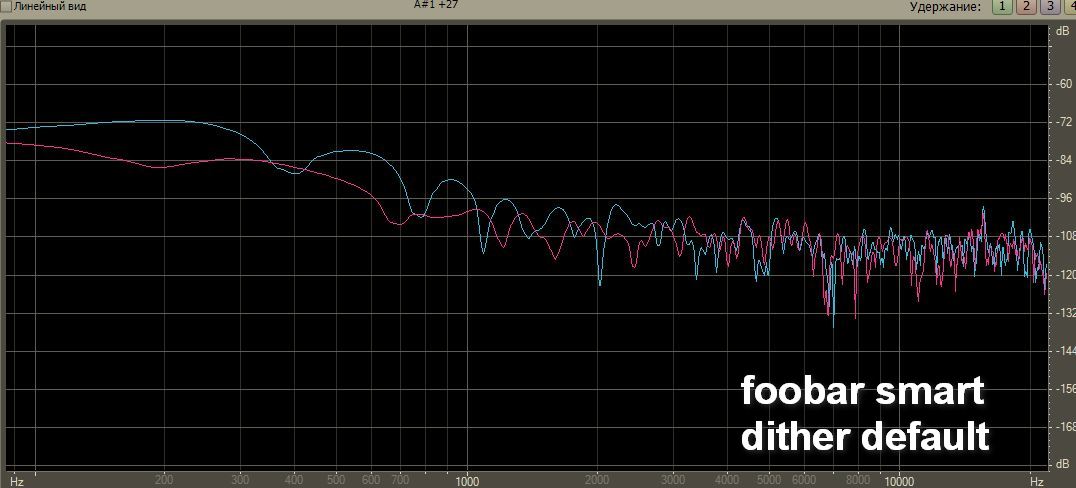Click the -60 dB scale value
Viewport: 1076px width, 488px height.
[x=1066, y=84]
